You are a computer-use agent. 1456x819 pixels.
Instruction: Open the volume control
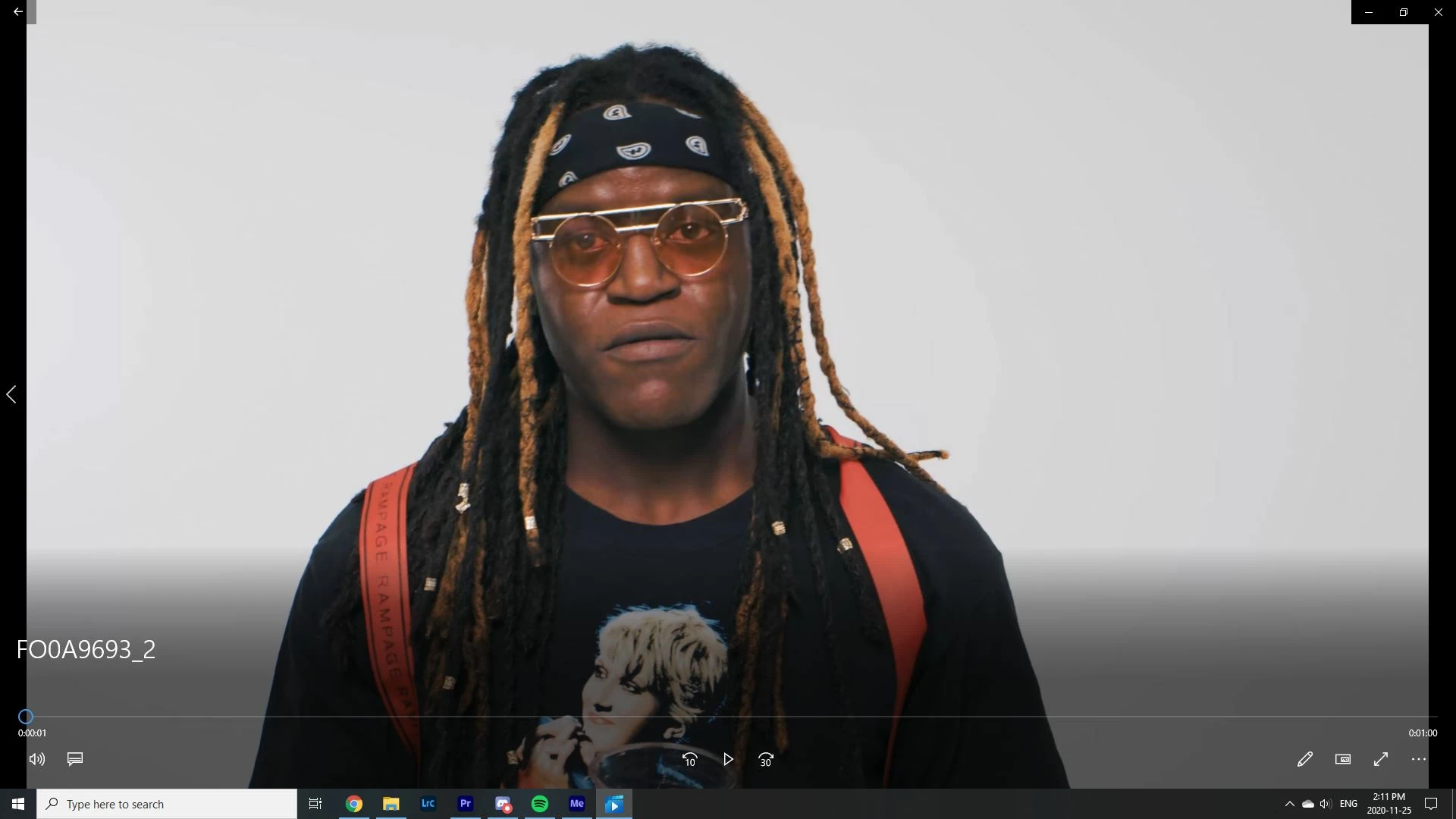click(37, 759)
